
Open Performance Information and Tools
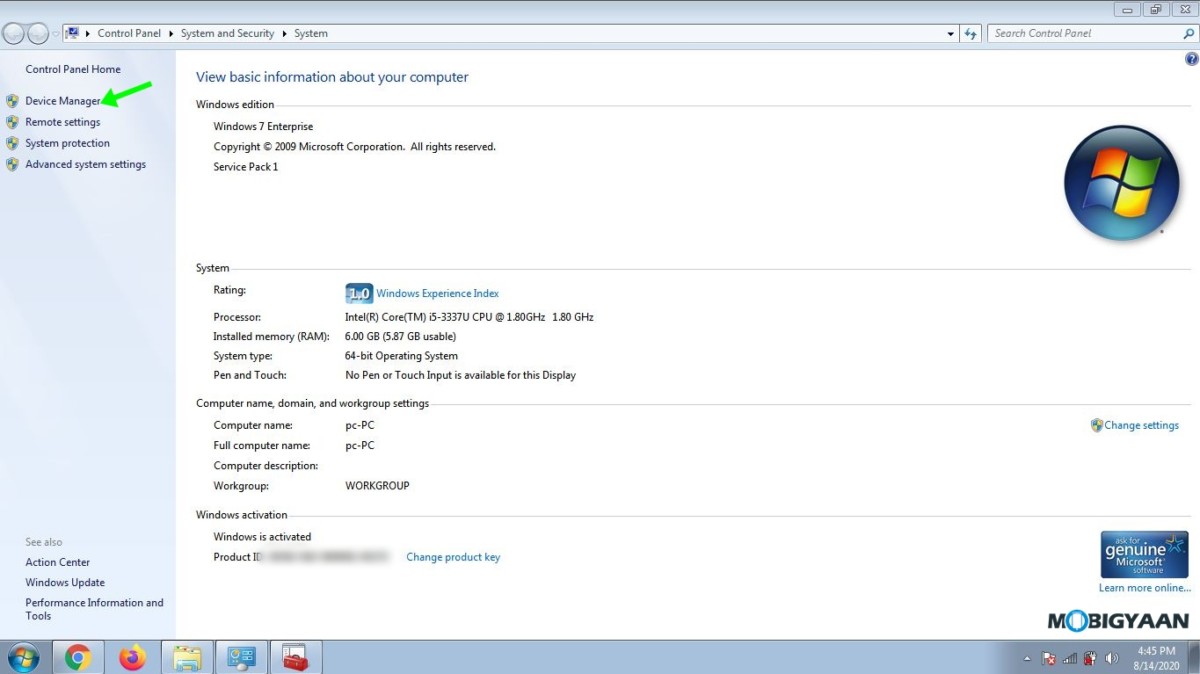point(94,609)
